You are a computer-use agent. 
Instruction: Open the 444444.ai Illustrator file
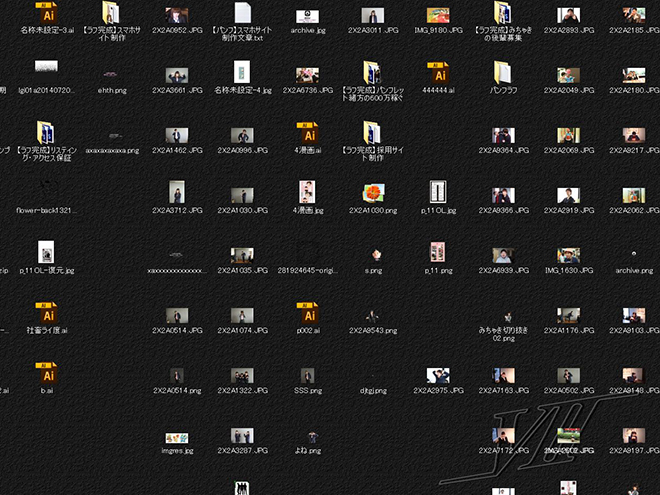tap(437, 72)
